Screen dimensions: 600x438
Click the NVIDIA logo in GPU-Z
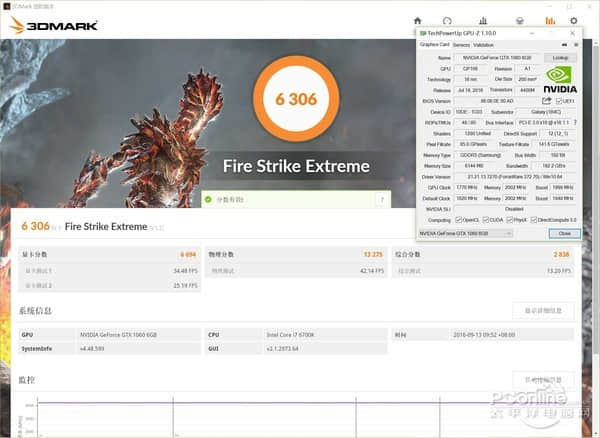click(560, 80)
